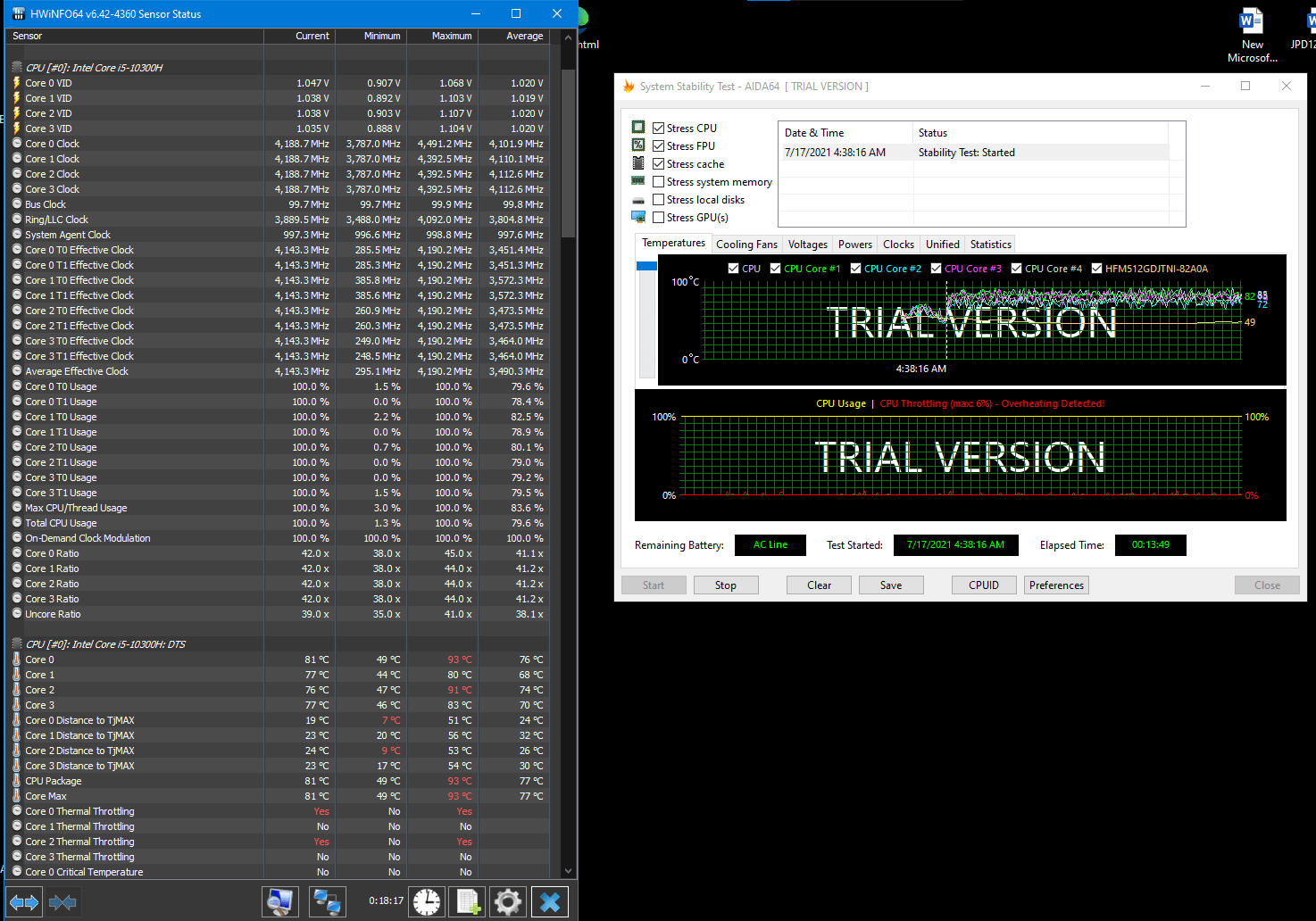Enable the Stress local disks checkbox
The width and height of the screenshot is (1316, 921).
[x=659, y=199]
